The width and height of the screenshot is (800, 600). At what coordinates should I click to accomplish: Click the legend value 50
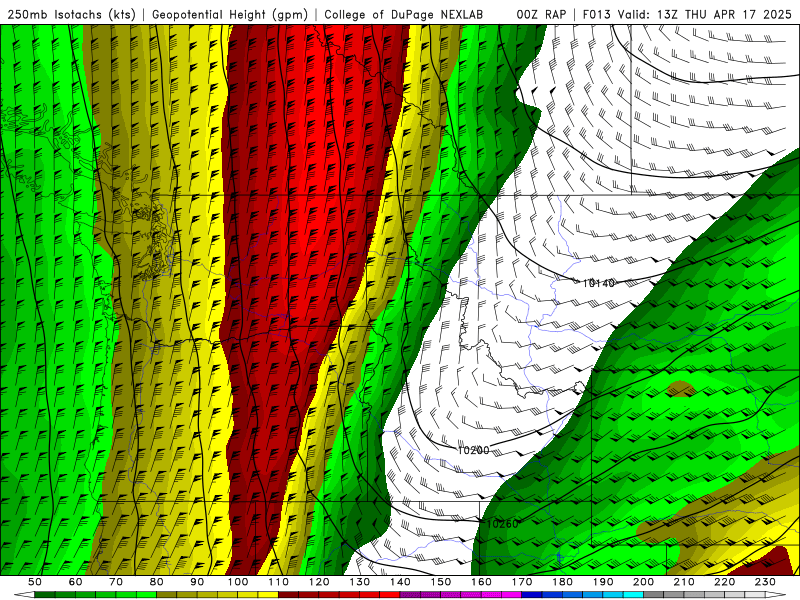tap(35, 582)
